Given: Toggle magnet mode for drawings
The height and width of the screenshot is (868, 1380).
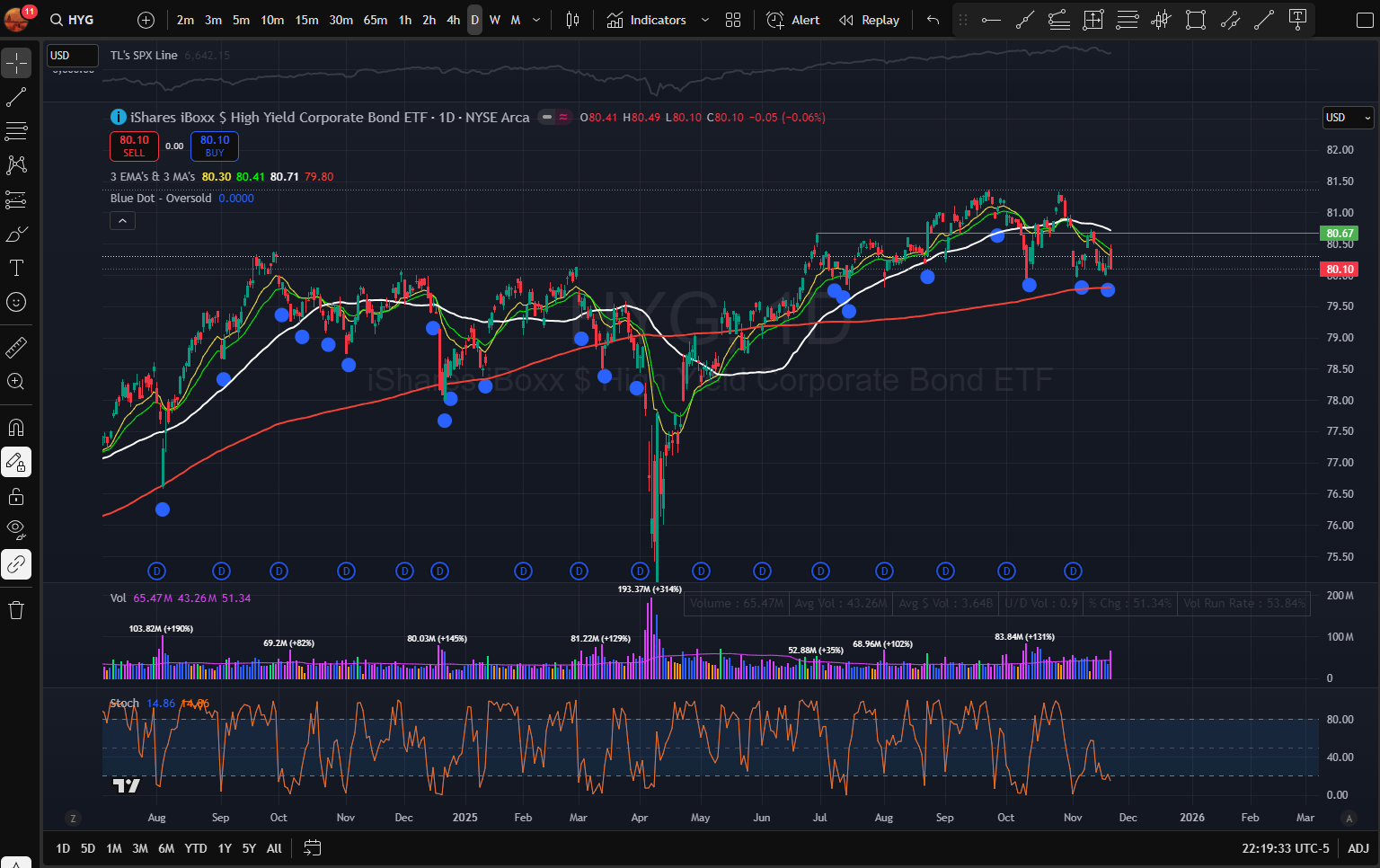Looking at the screenshot, I should click(x=16, y=428).
